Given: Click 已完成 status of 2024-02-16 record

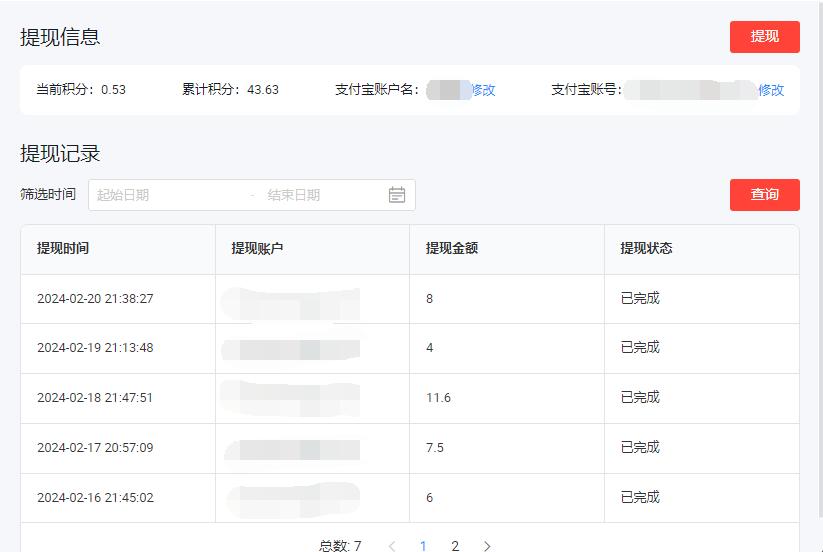Looking at the screenshot, I should tap(640, 498).
